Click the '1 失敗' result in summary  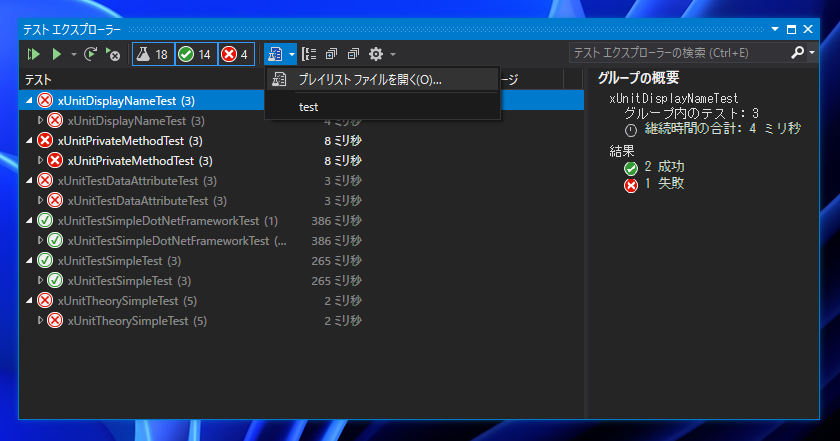click(664, 183)
